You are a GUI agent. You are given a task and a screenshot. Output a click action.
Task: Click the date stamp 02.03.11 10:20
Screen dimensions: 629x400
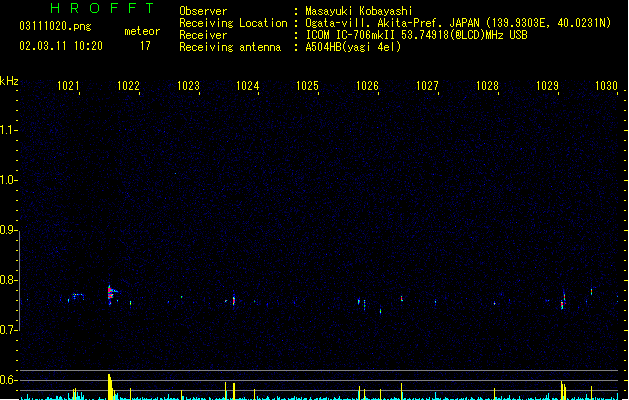61,46
